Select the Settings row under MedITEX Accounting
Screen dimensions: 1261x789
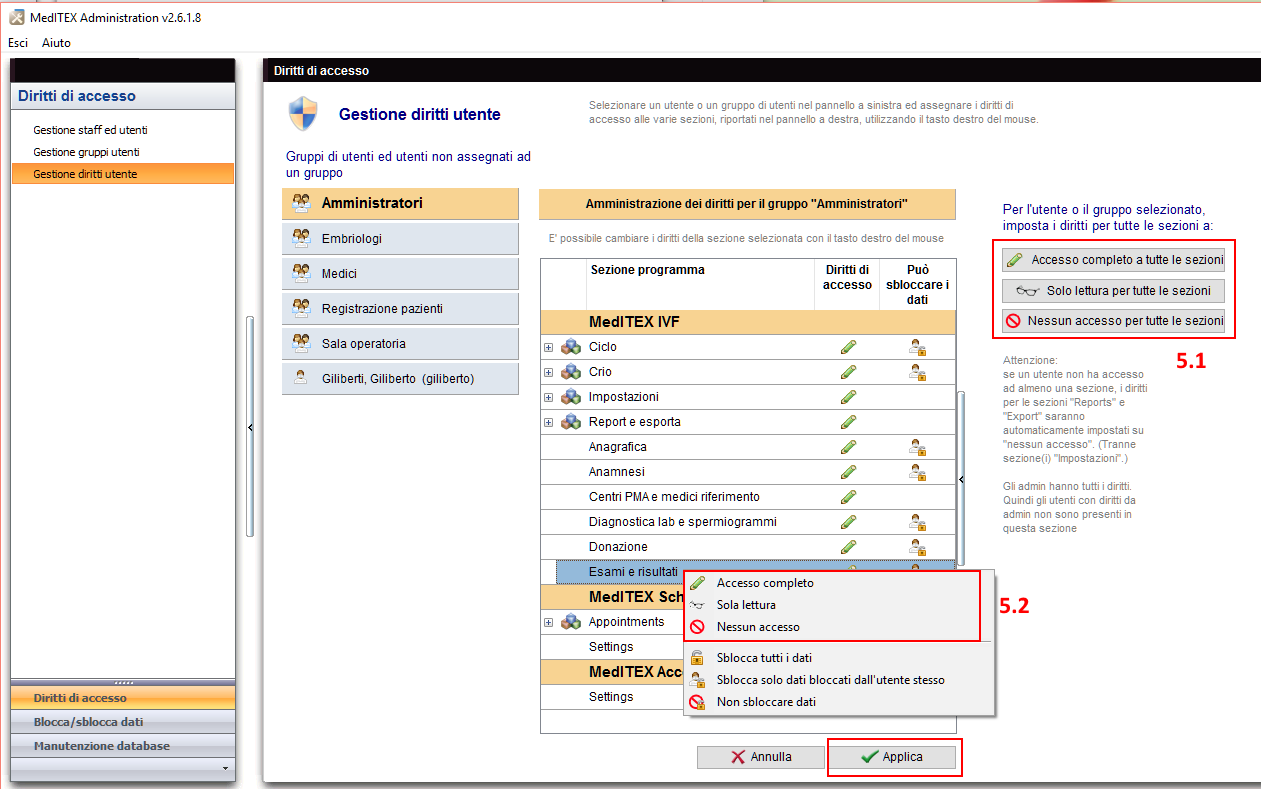point(611,697)
